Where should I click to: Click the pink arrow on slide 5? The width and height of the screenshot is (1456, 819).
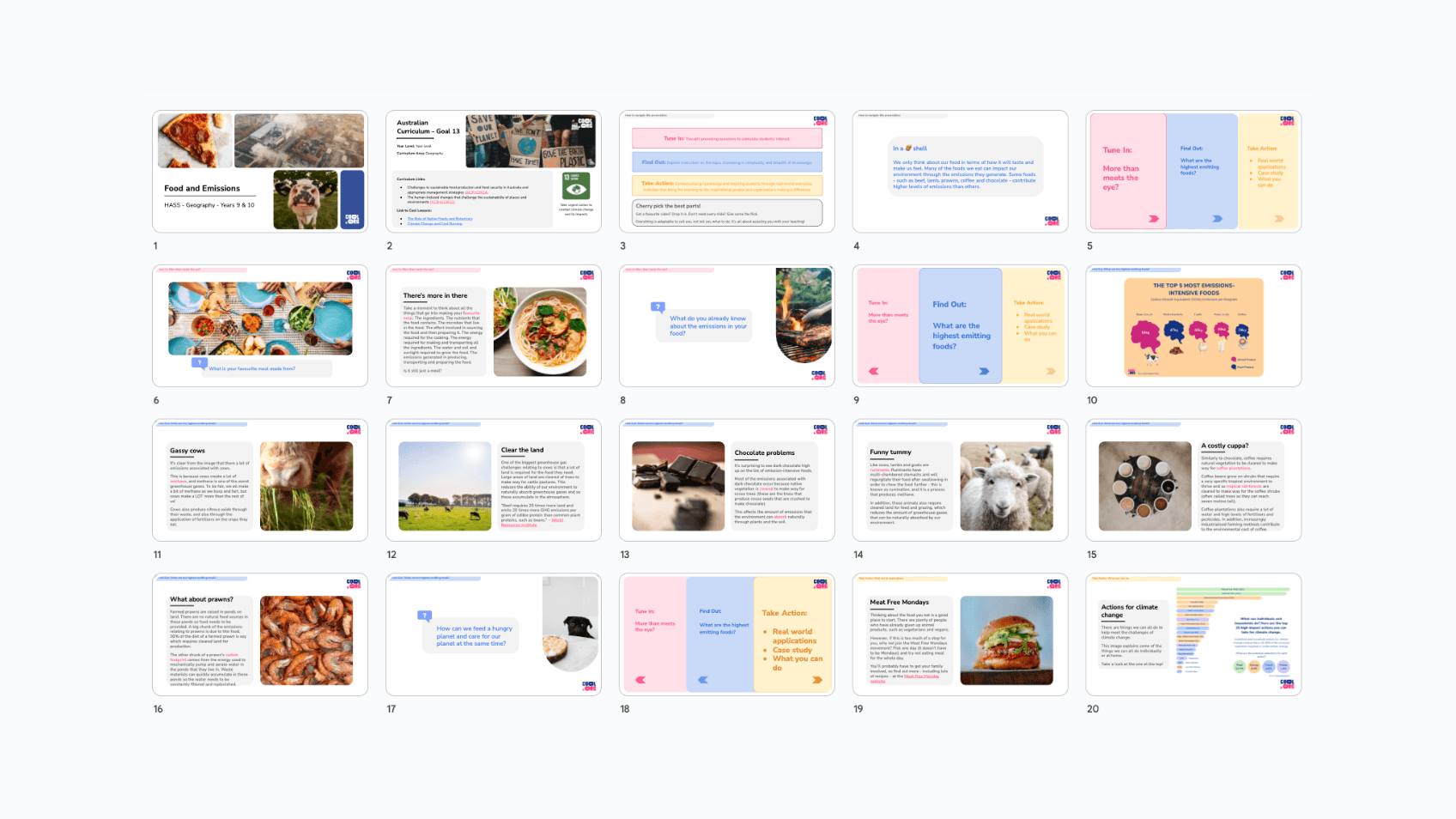point(1153,219)
